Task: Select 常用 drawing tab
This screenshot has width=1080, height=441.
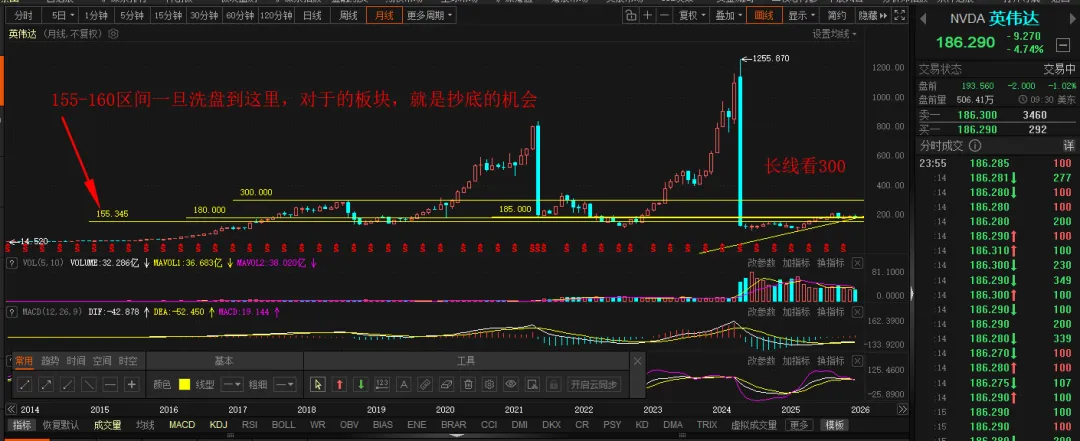Action: [x=23, y=361]
